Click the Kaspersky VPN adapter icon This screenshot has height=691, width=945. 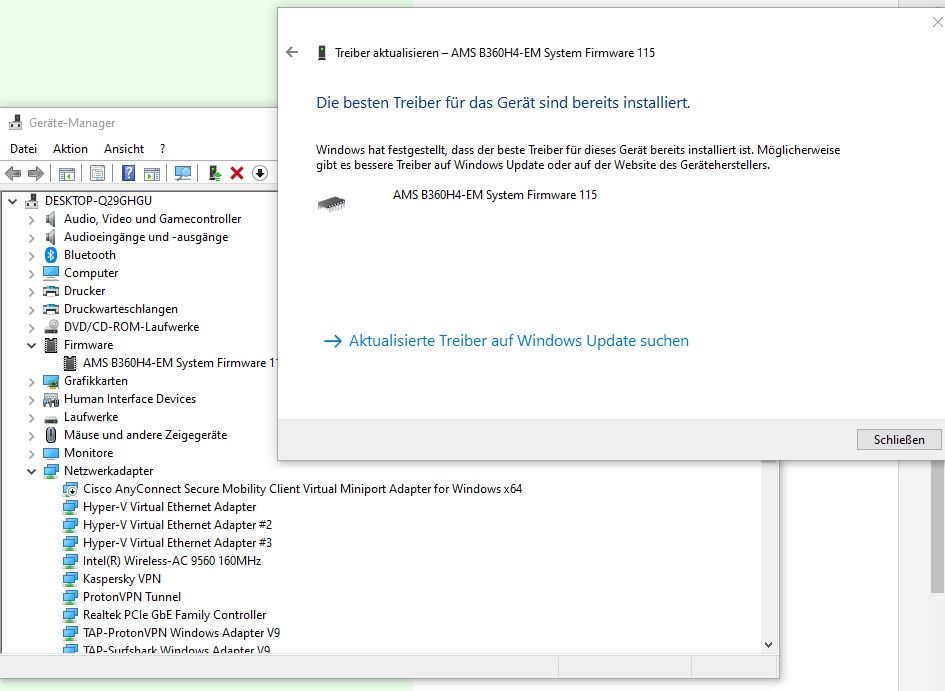71,579
